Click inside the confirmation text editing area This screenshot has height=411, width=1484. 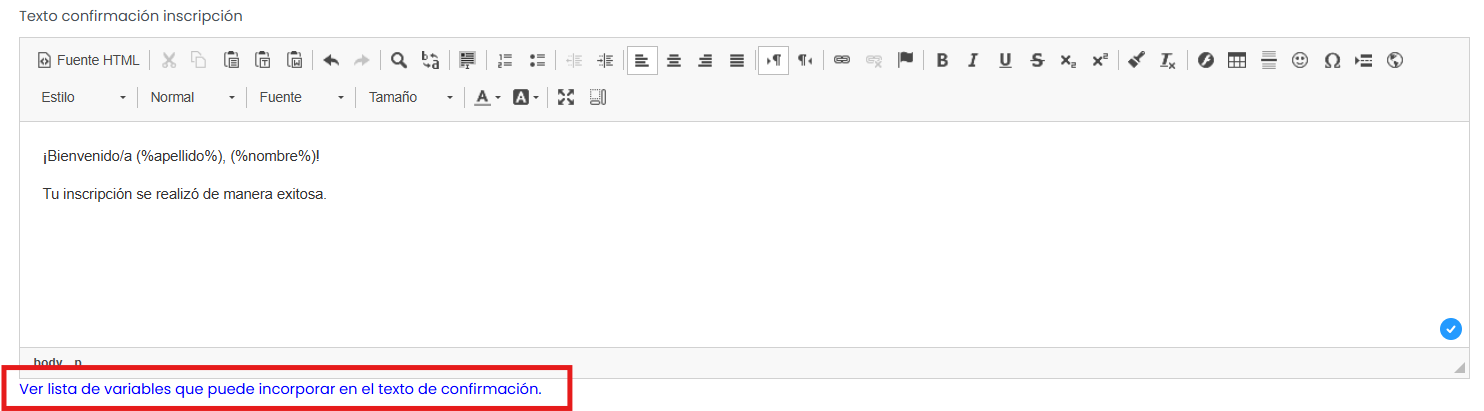744,234
